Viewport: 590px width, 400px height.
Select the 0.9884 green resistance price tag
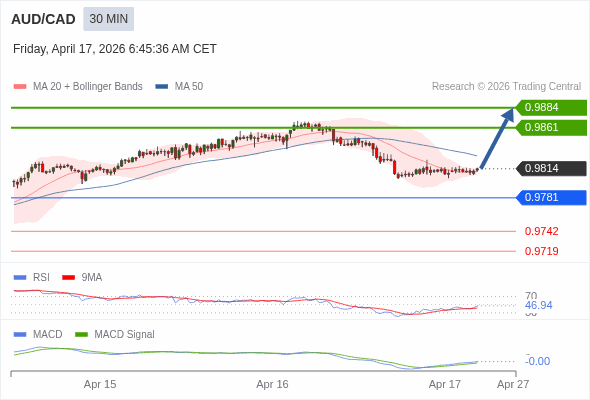[551, 108]
